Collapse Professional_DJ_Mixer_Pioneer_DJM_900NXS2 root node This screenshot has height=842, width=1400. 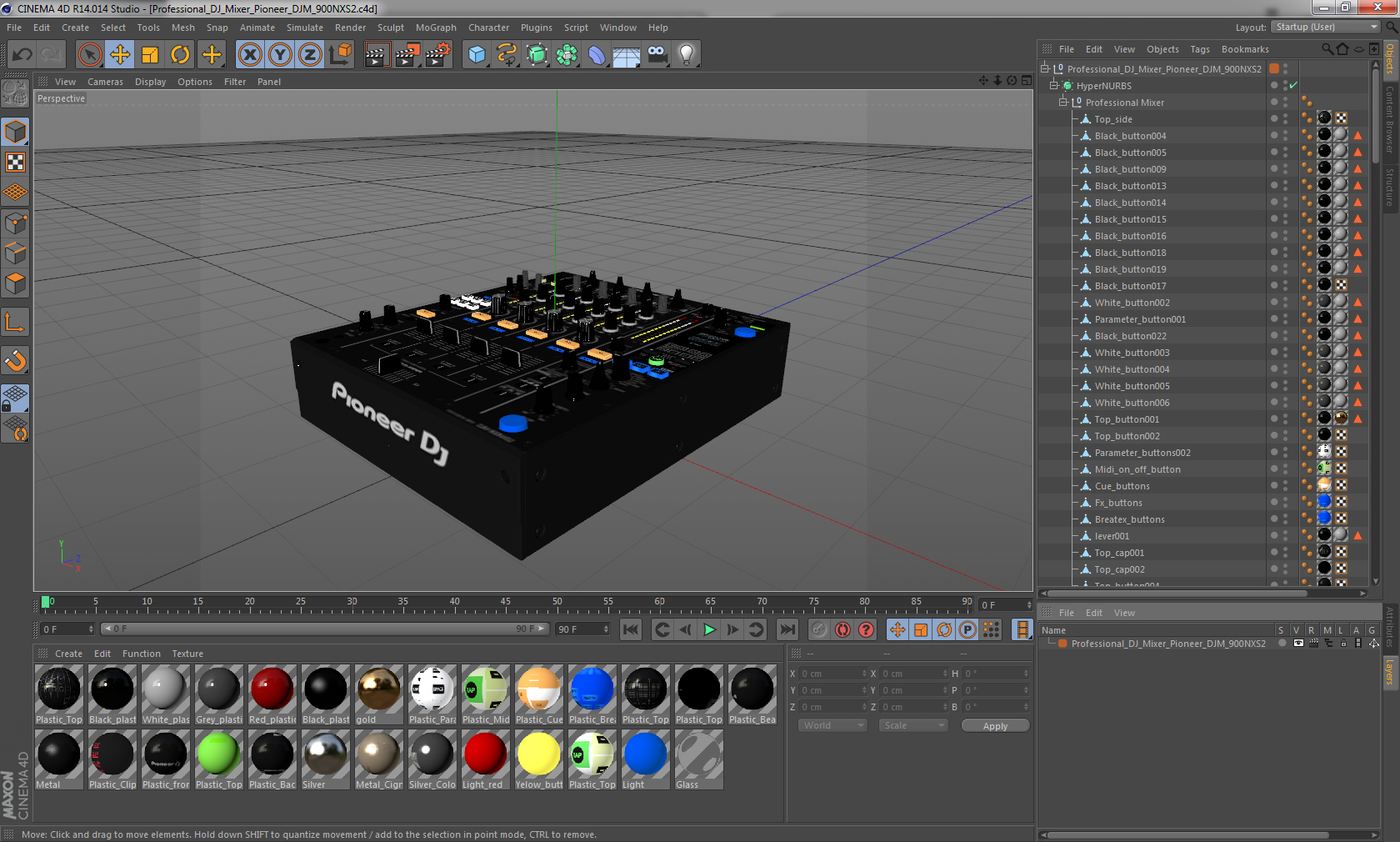click(1045, 68)
